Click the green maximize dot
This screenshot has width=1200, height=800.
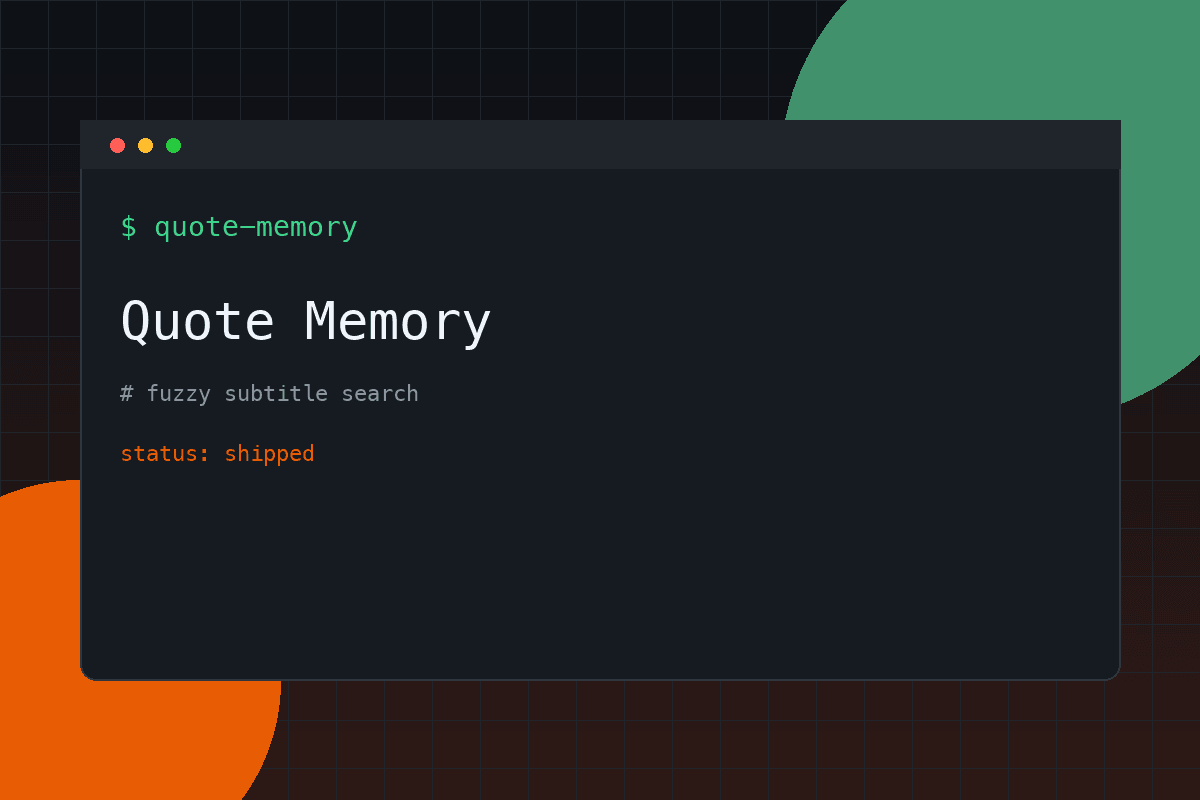tap(173, 145)
